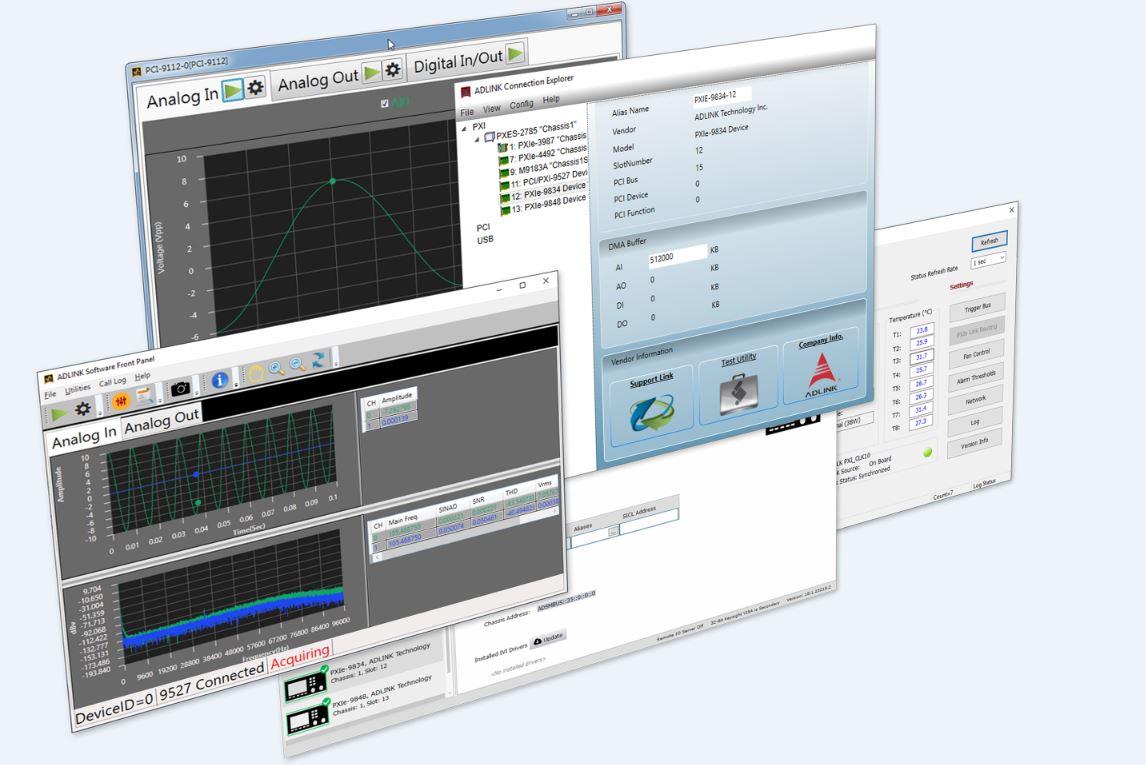The width and height of the screenshot is (1146, 765).
Task: Start Analog Out with green play in PCI-9112
Action: click(x=372, y=72)
